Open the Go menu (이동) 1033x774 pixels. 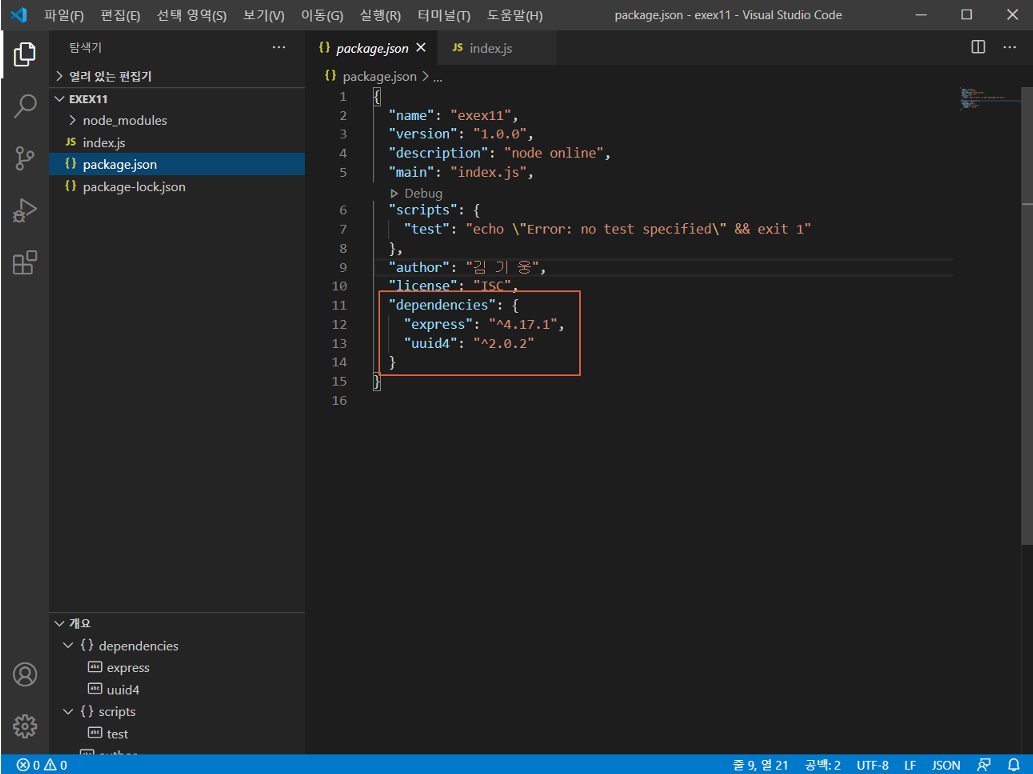pyautogui.click(x=321, y=15)
